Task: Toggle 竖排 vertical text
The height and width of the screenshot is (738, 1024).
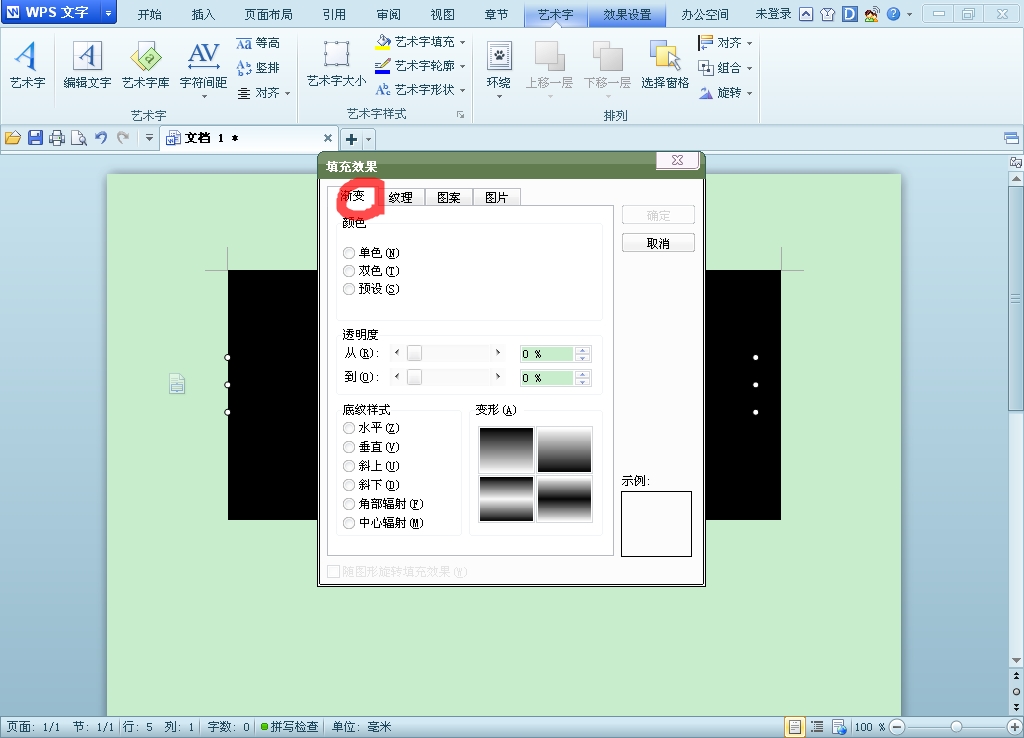Action: tap(257, 68)
